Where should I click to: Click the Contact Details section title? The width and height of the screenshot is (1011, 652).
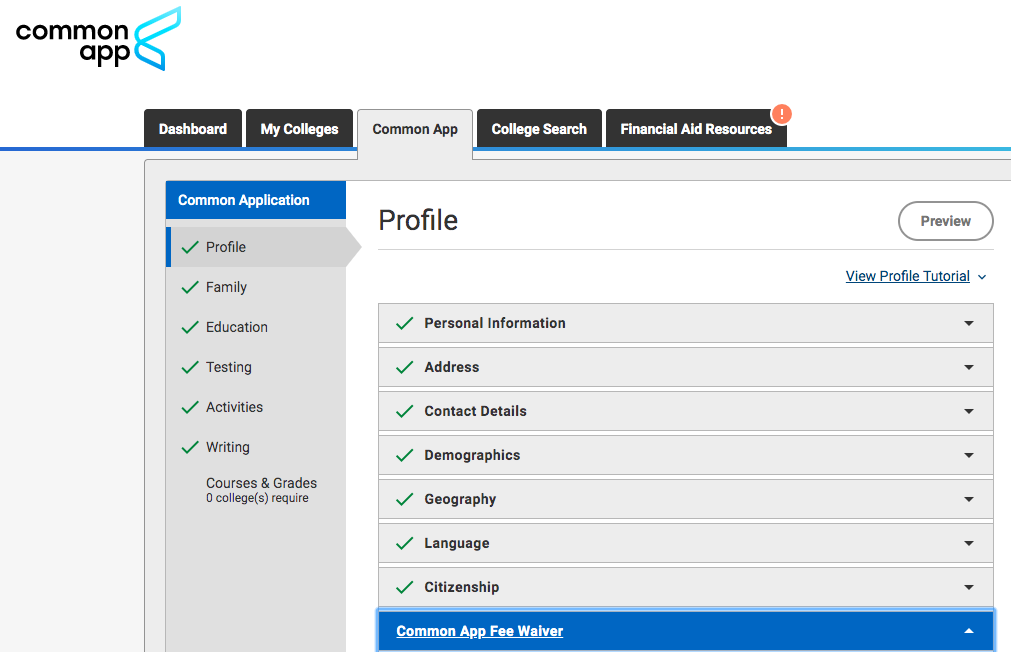(475, 411)
